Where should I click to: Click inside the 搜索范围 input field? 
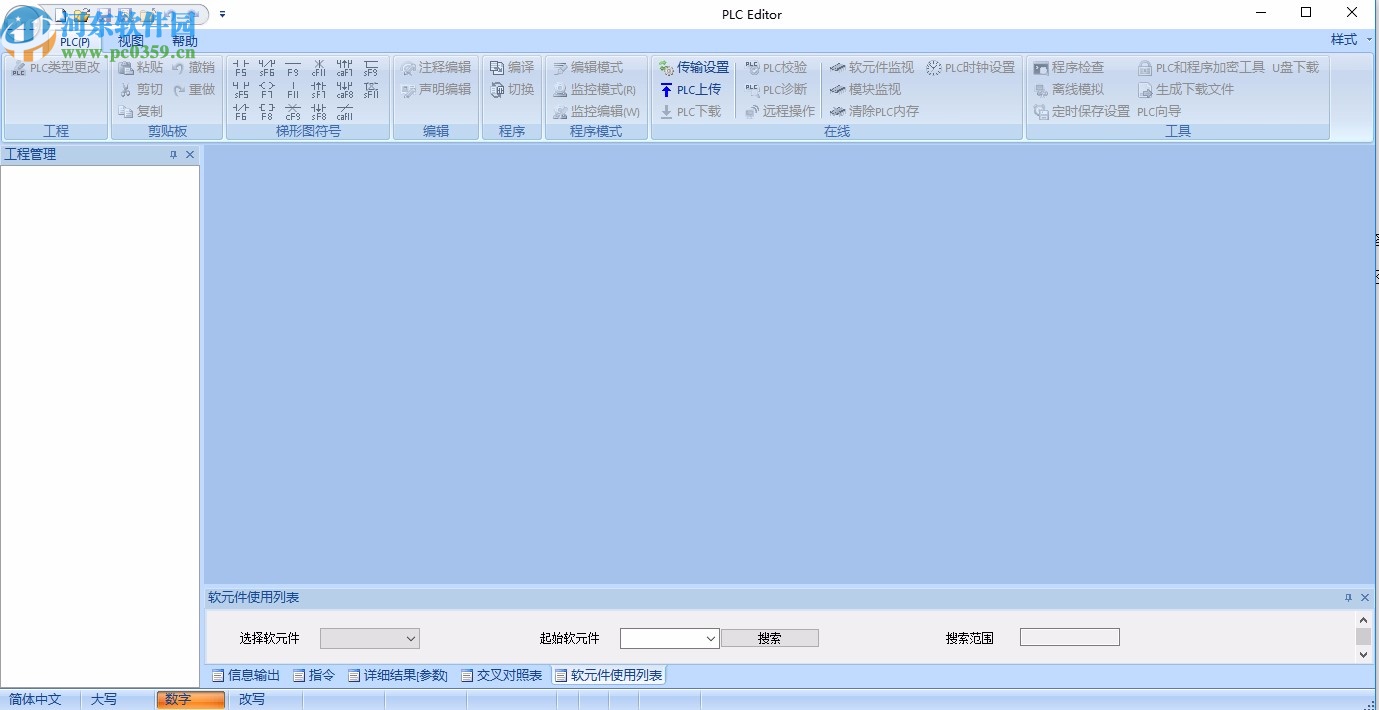[x=1069, y=636]
